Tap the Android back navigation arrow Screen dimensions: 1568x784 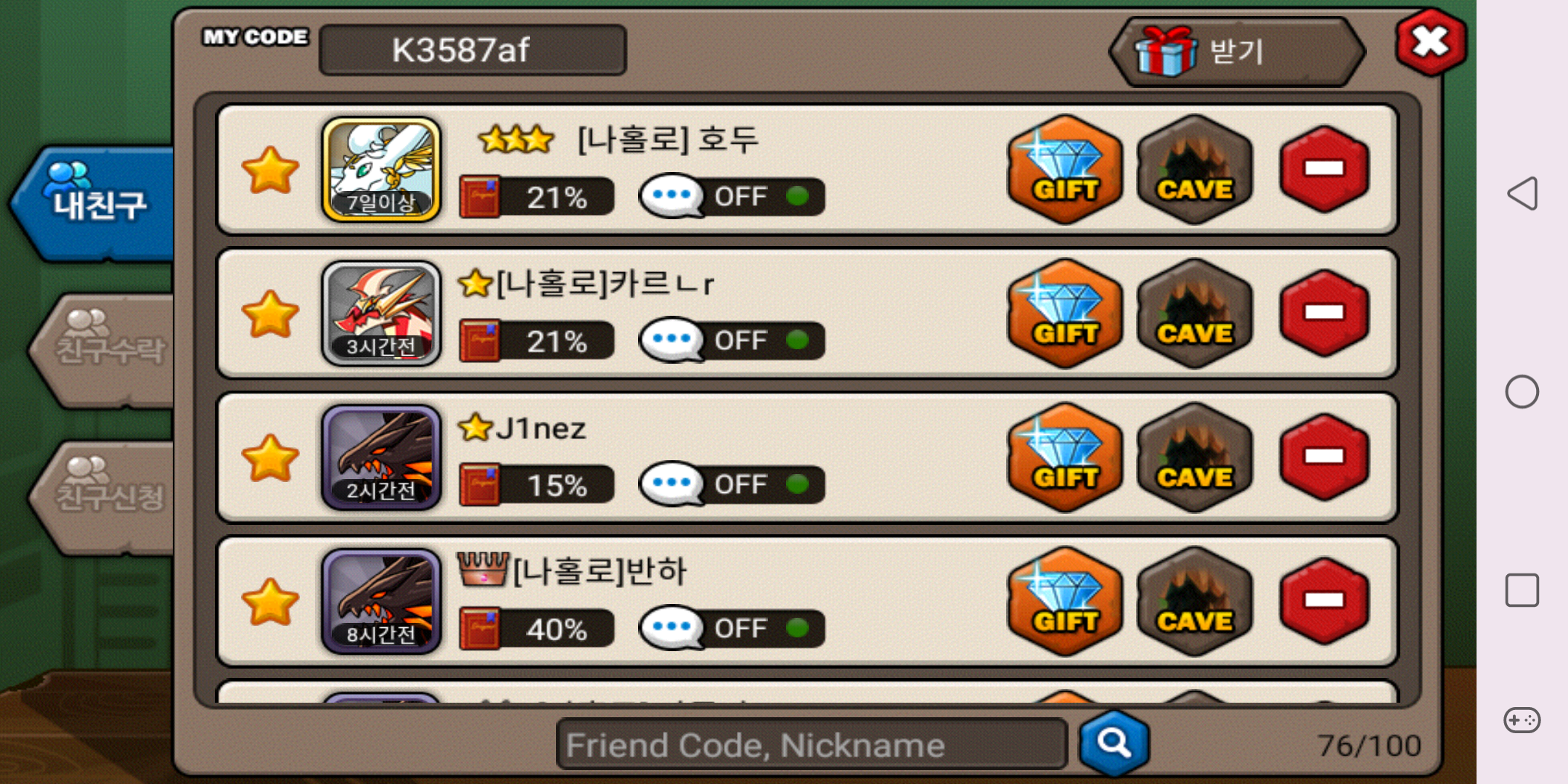[x=1522, y=194]
